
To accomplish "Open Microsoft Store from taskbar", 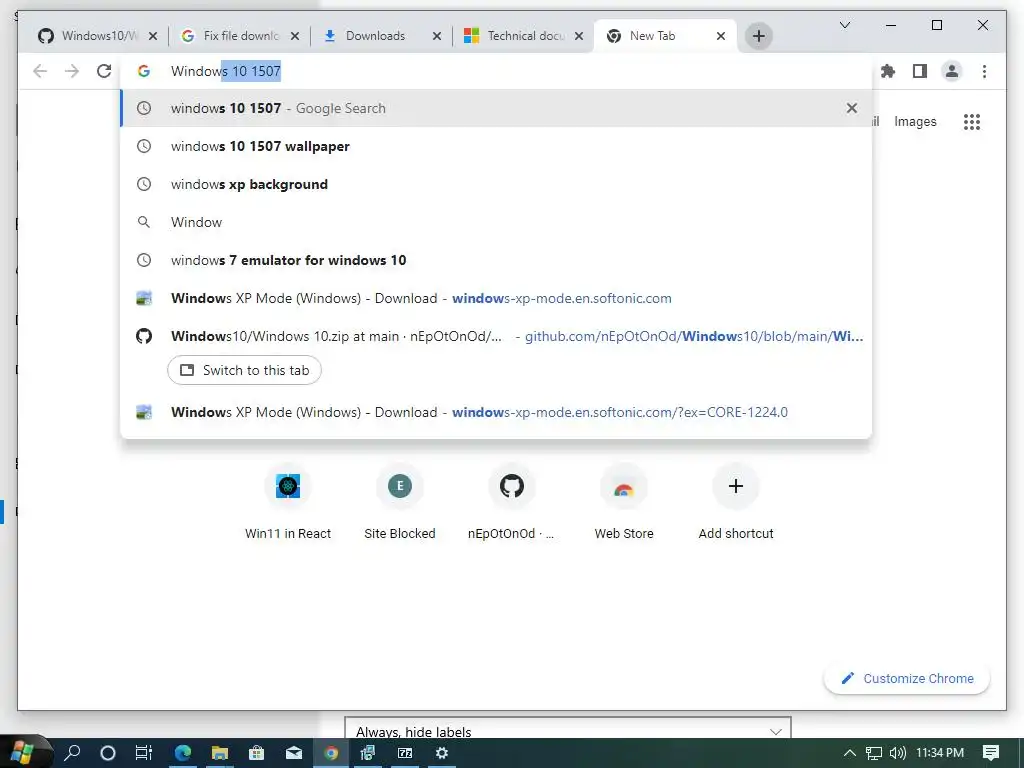I will 257,753.
